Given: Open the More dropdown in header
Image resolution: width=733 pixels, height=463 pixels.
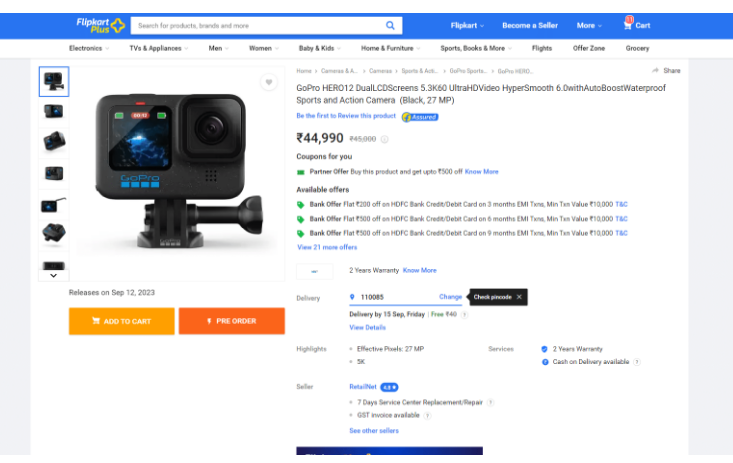Looking at the screenshot, I should coord(589,26).
